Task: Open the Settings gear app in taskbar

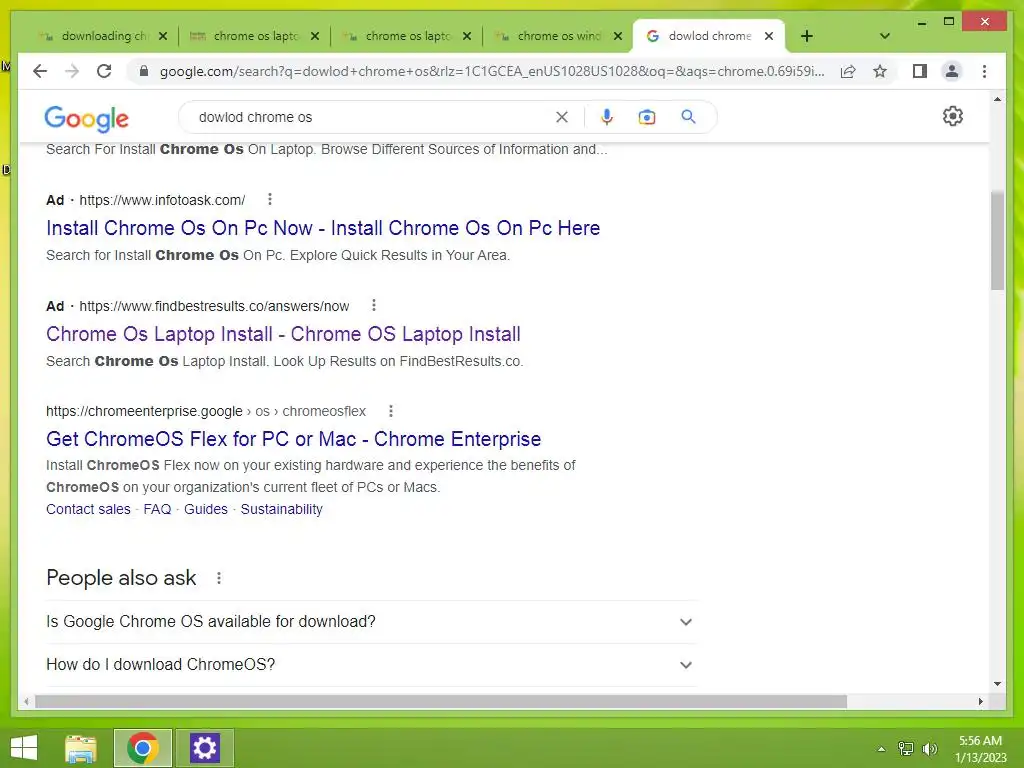Action: (204, 748)
